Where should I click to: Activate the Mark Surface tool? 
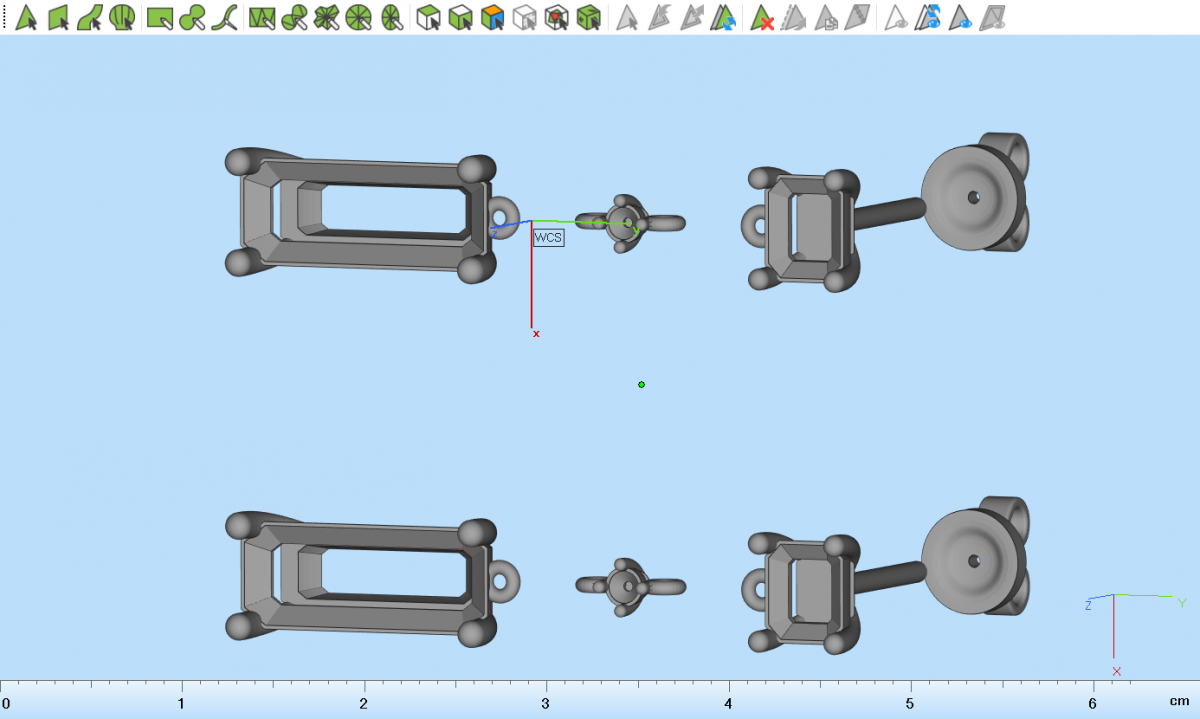90,17
